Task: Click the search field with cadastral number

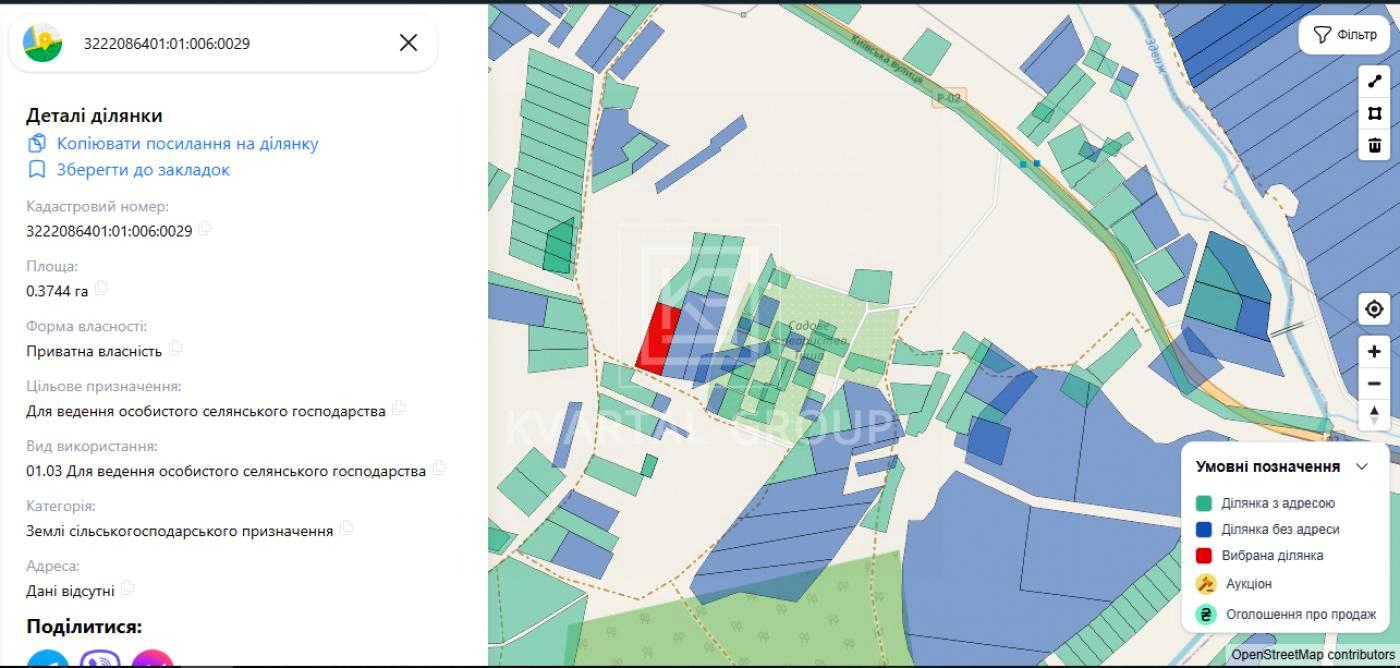Action: click(x=230, y=43)
